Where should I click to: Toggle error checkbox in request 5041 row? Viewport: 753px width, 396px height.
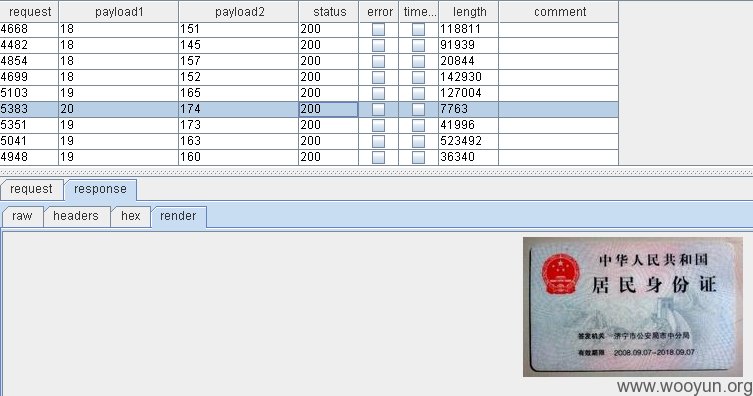click(378, 141)
